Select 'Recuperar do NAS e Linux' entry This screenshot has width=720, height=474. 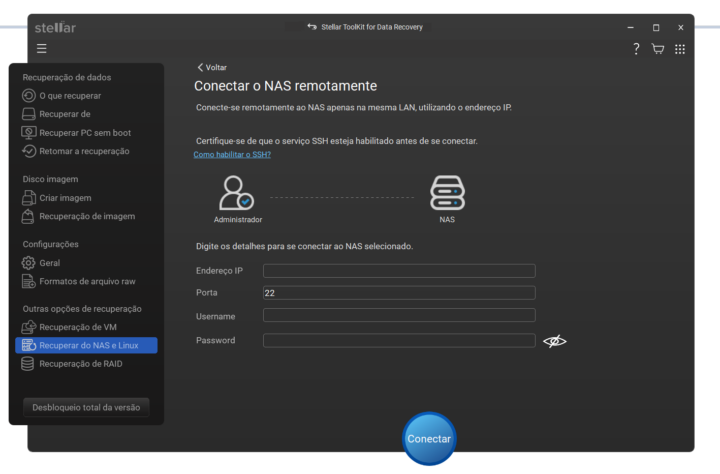tap(86, 345)
